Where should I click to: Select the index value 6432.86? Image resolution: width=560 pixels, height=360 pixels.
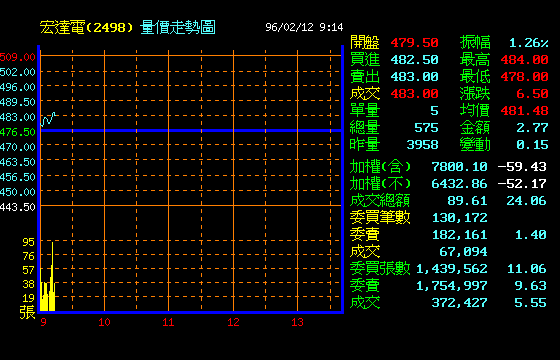(459, 184)
